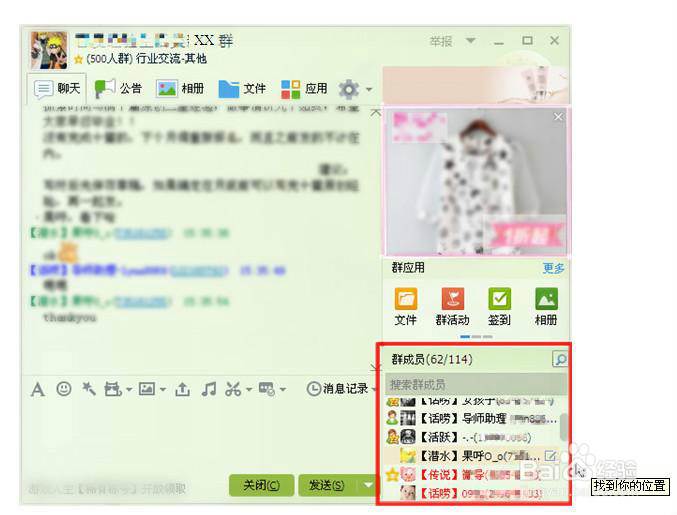Click the 关闭(C) button
The height and width of the screenshot is (515, 677).
point(262,485)
